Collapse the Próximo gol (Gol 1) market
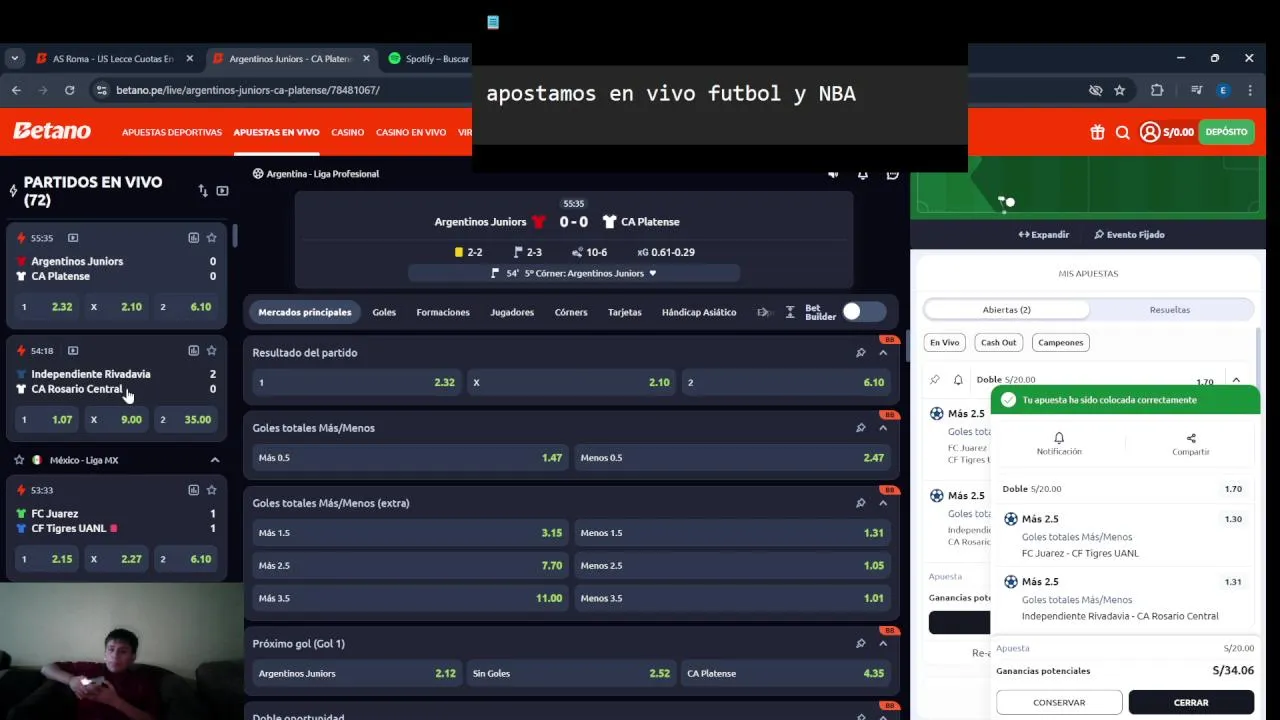This screenshot has width=1280, height=720. (883, 644)
